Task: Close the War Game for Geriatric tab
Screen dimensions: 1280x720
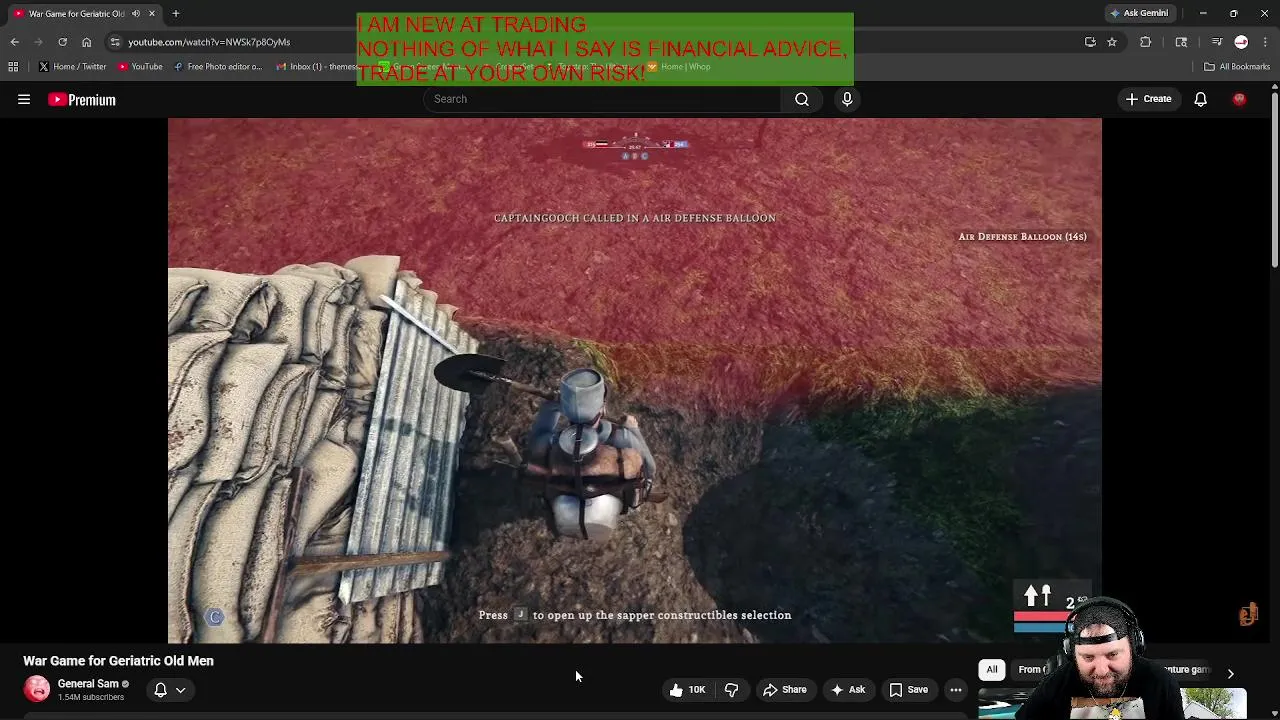Action: [151, 13]
